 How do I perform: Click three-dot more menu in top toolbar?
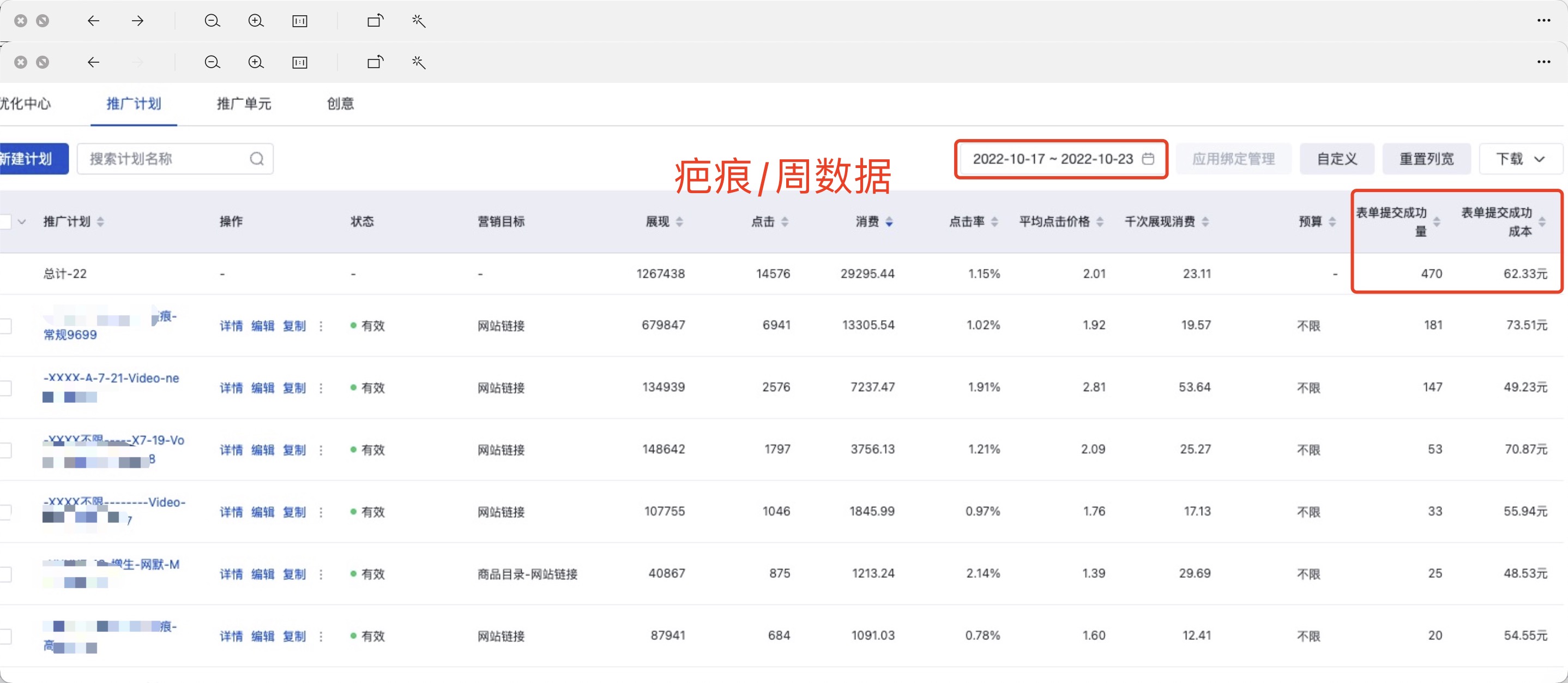pos(1543,21)
